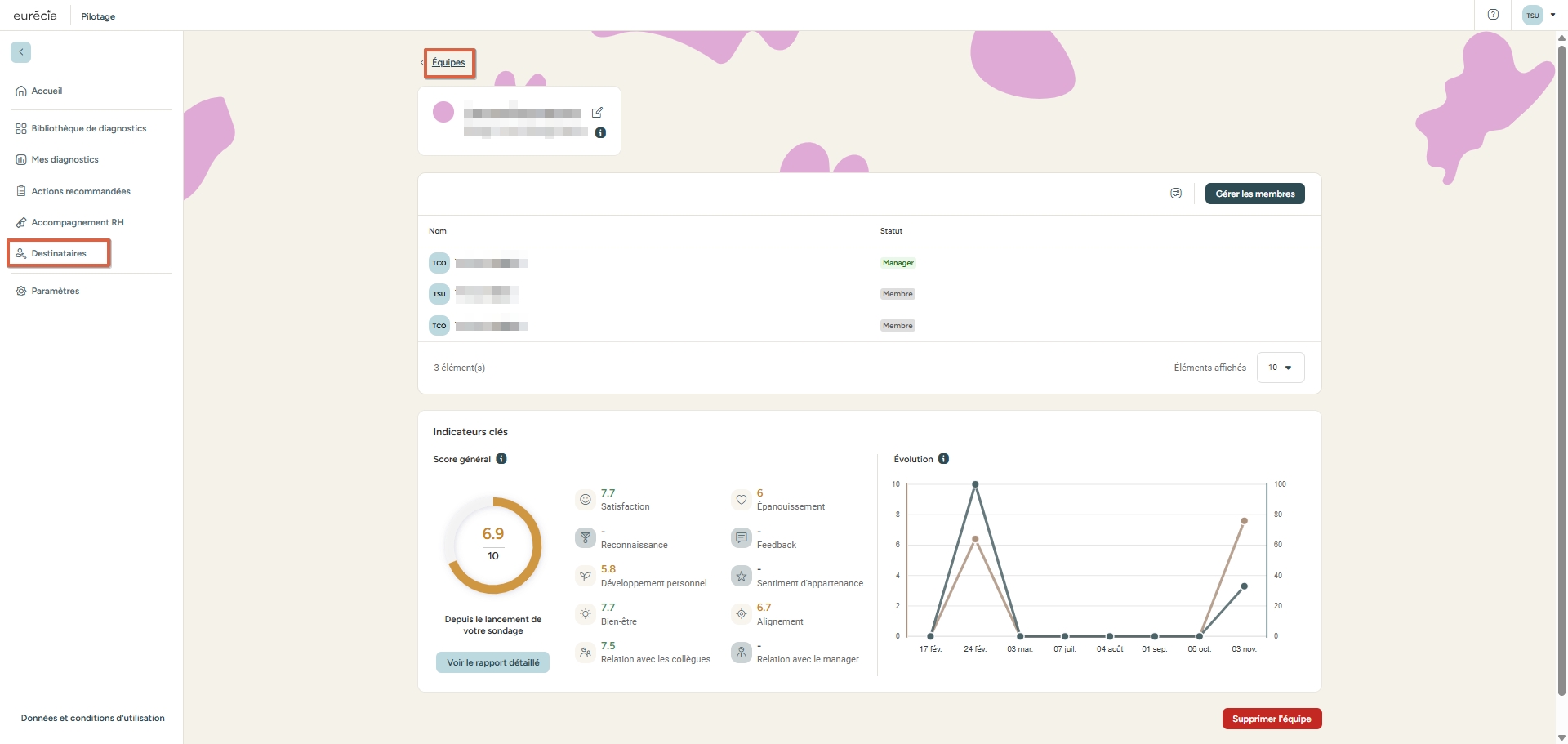Viewport: 1568px width, 744px height.
Task: Open Bibliothèque de diagnostics in the sidebar
Action: pos(88,128)
